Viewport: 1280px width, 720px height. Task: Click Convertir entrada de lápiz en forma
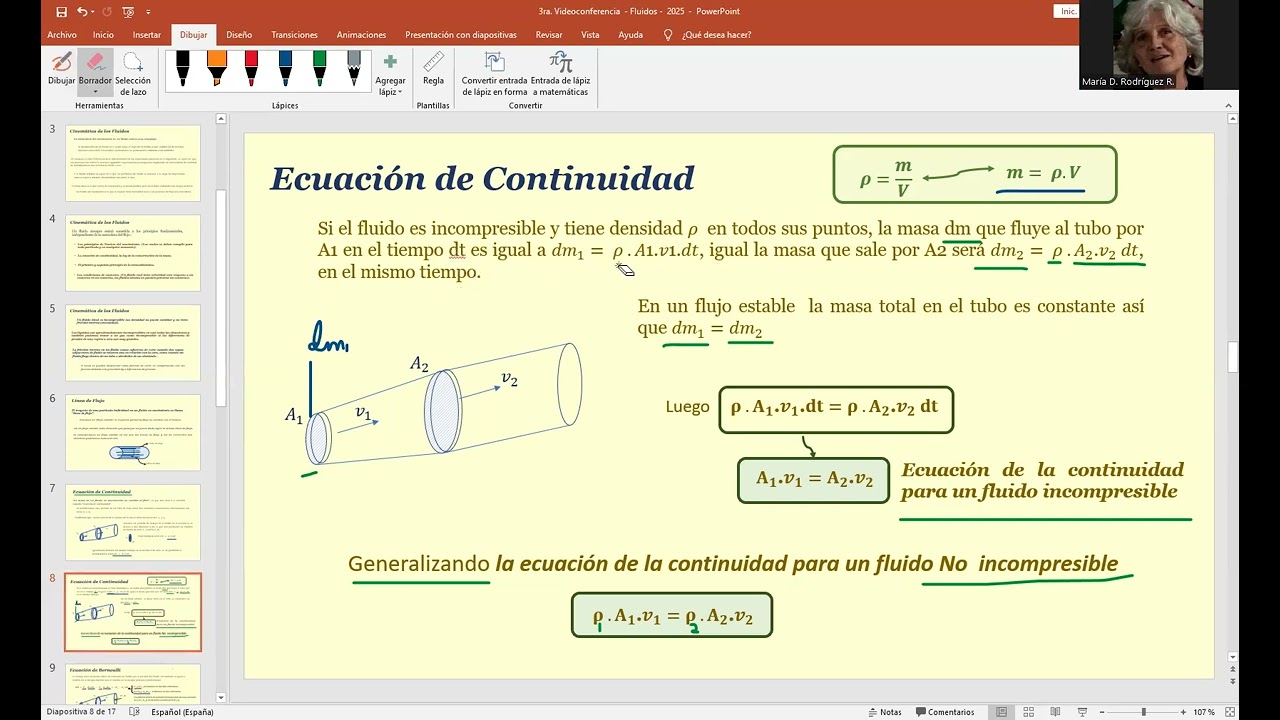494,74
